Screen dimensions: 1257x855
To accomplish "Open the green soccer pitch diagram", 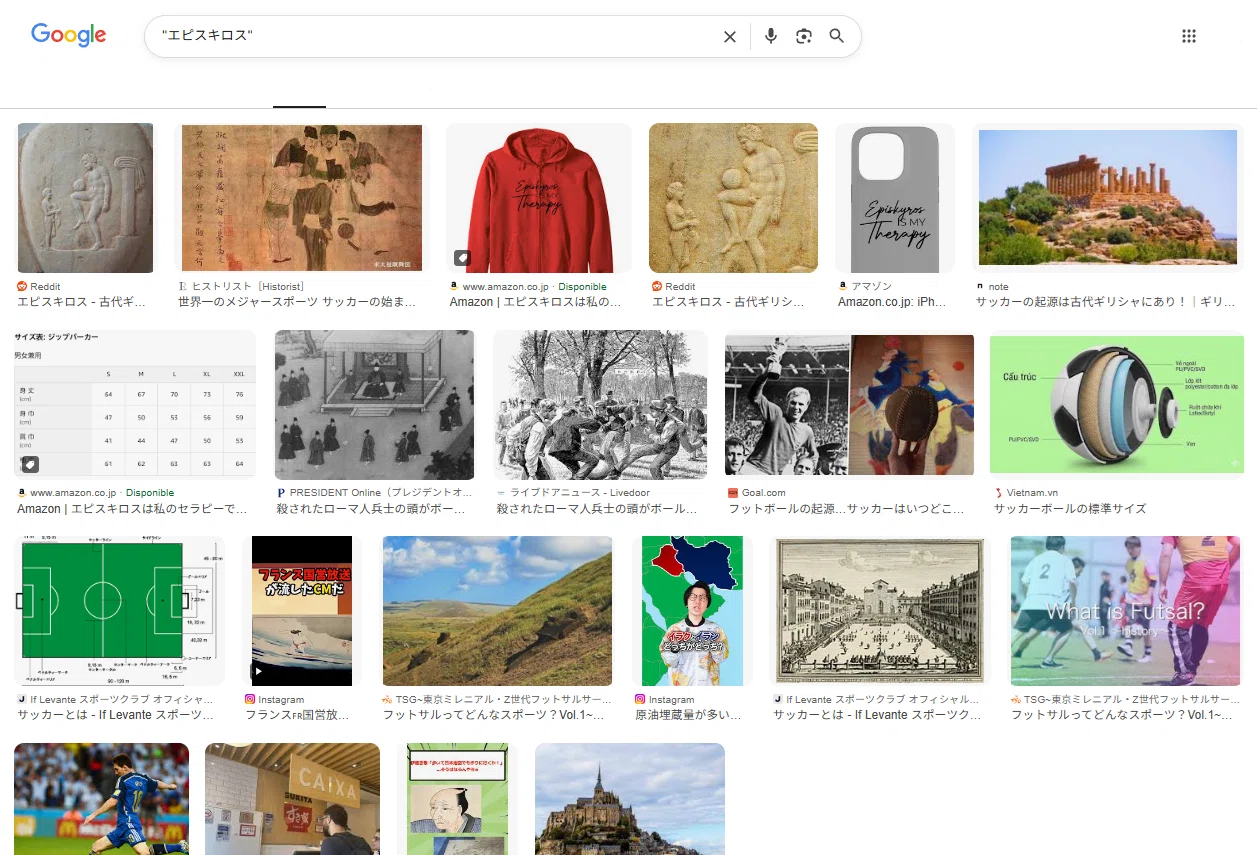I will 119,611.
